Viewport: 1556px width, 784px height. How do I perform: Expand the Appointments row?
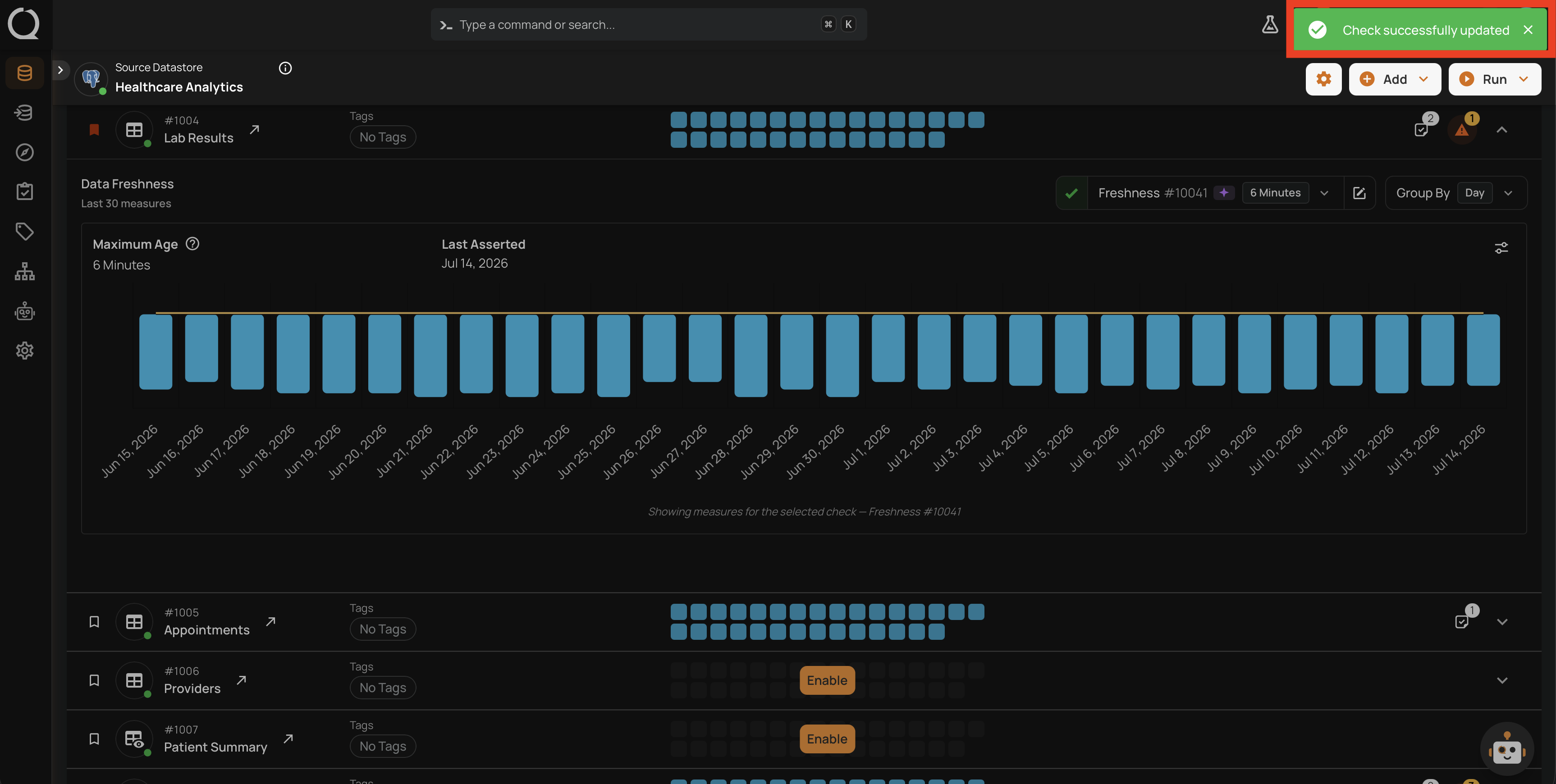pyautogui.click(x=1501, y=621)
